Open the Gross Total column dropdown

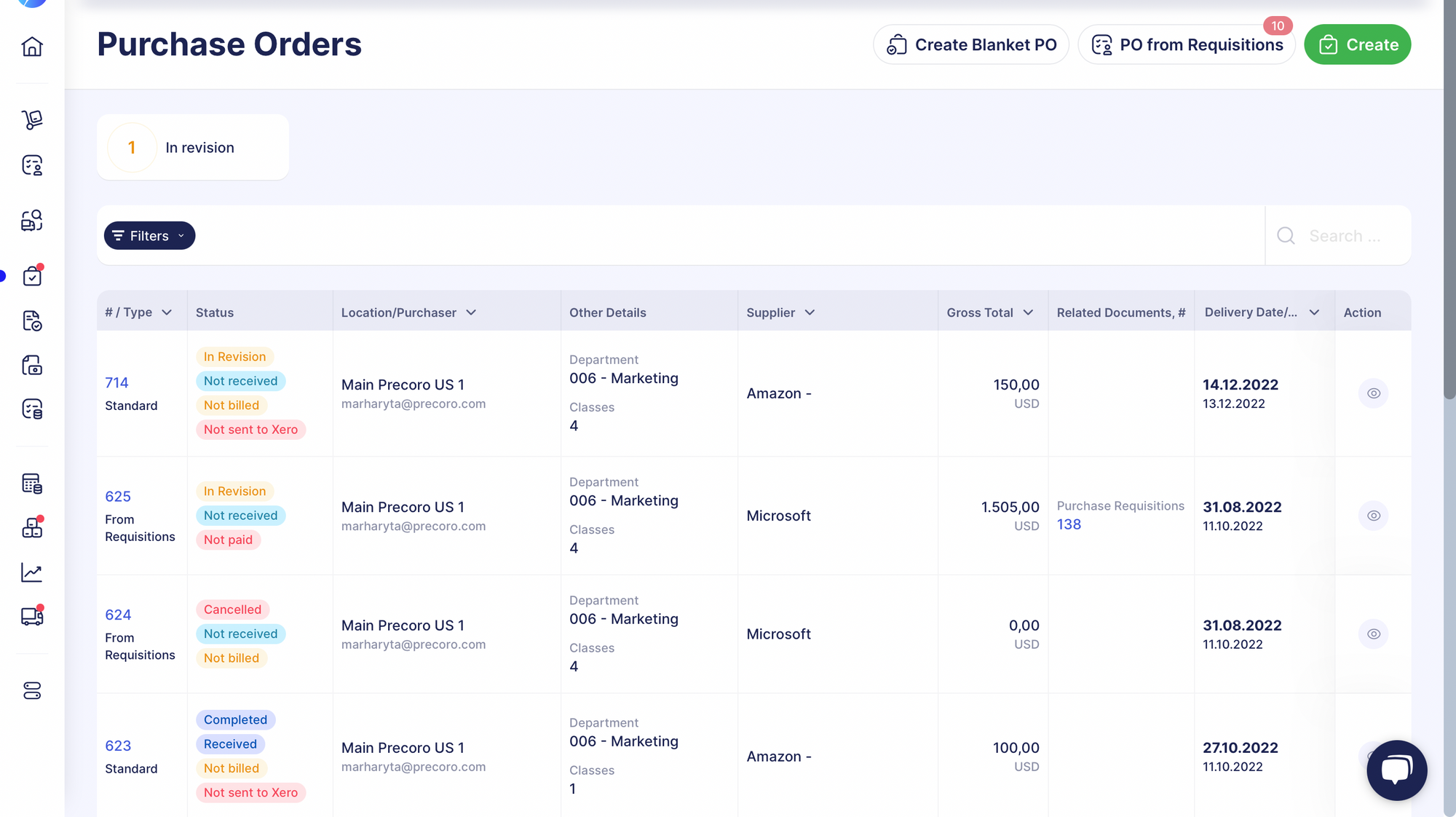1028,312
